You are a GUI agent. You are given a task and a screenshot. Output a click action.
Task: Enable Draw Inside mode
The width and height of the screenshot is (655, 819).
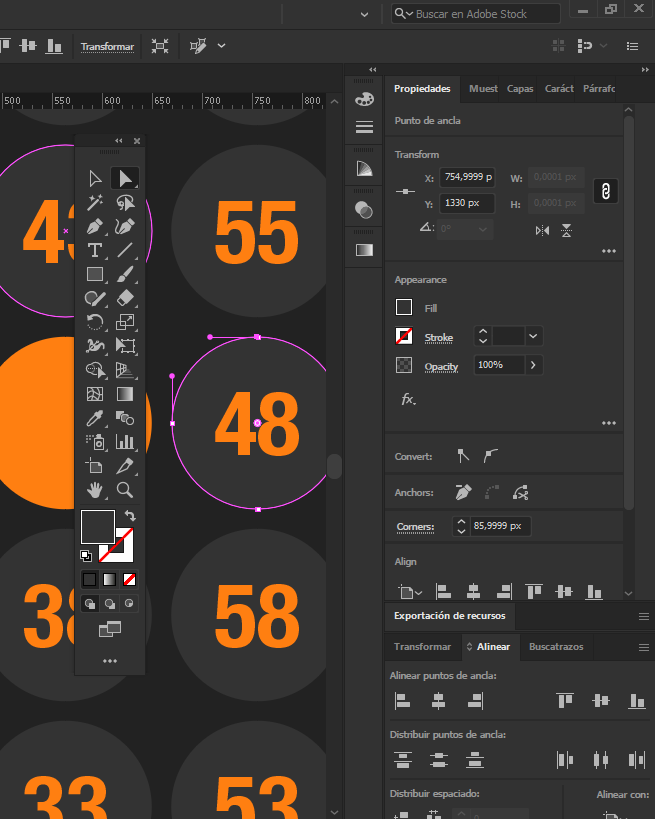pyautogui.click(x=129, y=604)
